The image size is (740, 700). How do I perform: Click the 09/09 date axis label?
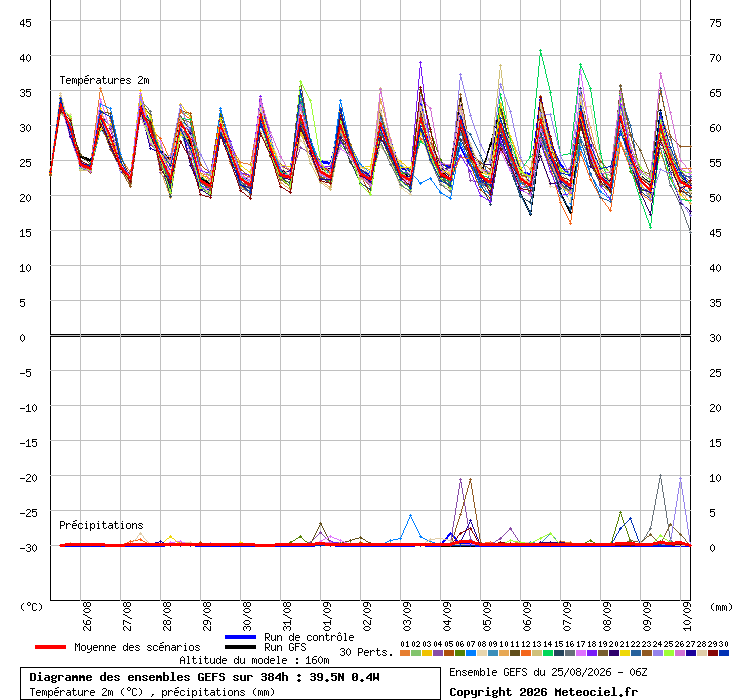point(647,616)
